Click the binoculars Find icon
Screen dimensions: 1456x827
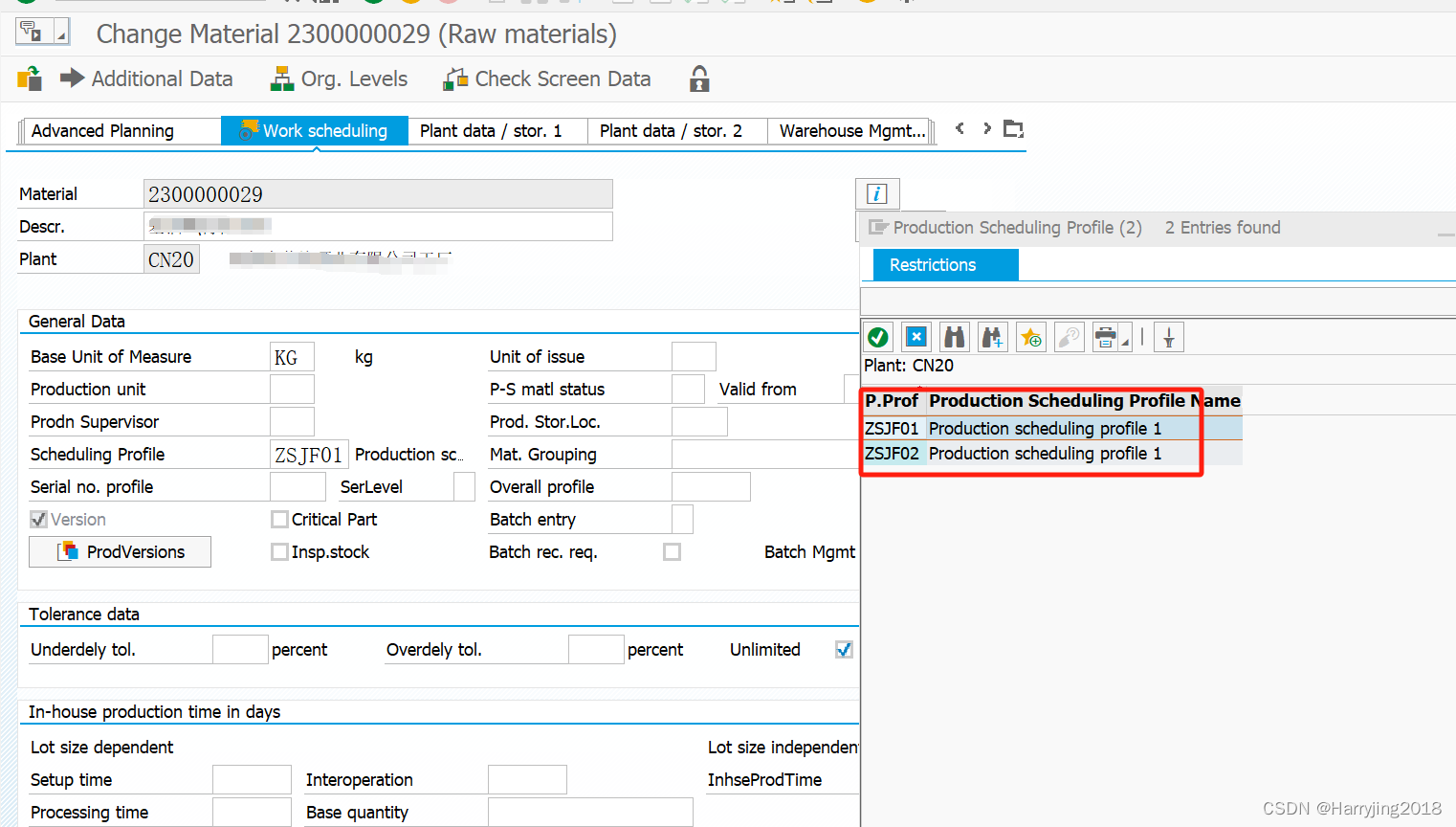955,337
